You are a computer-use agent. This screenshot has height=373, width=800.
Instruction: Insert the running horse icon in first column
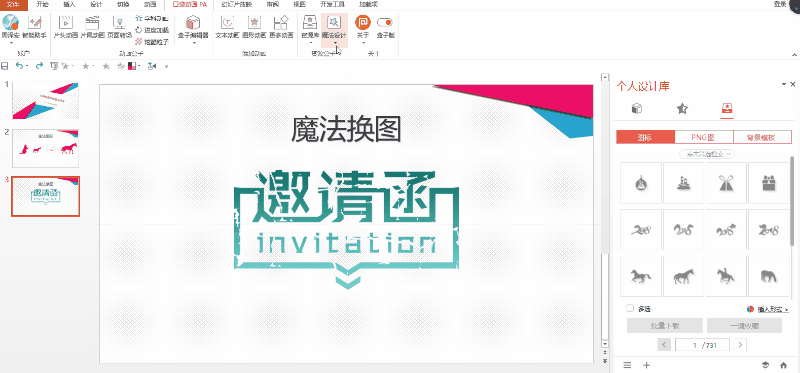[641, 276]
